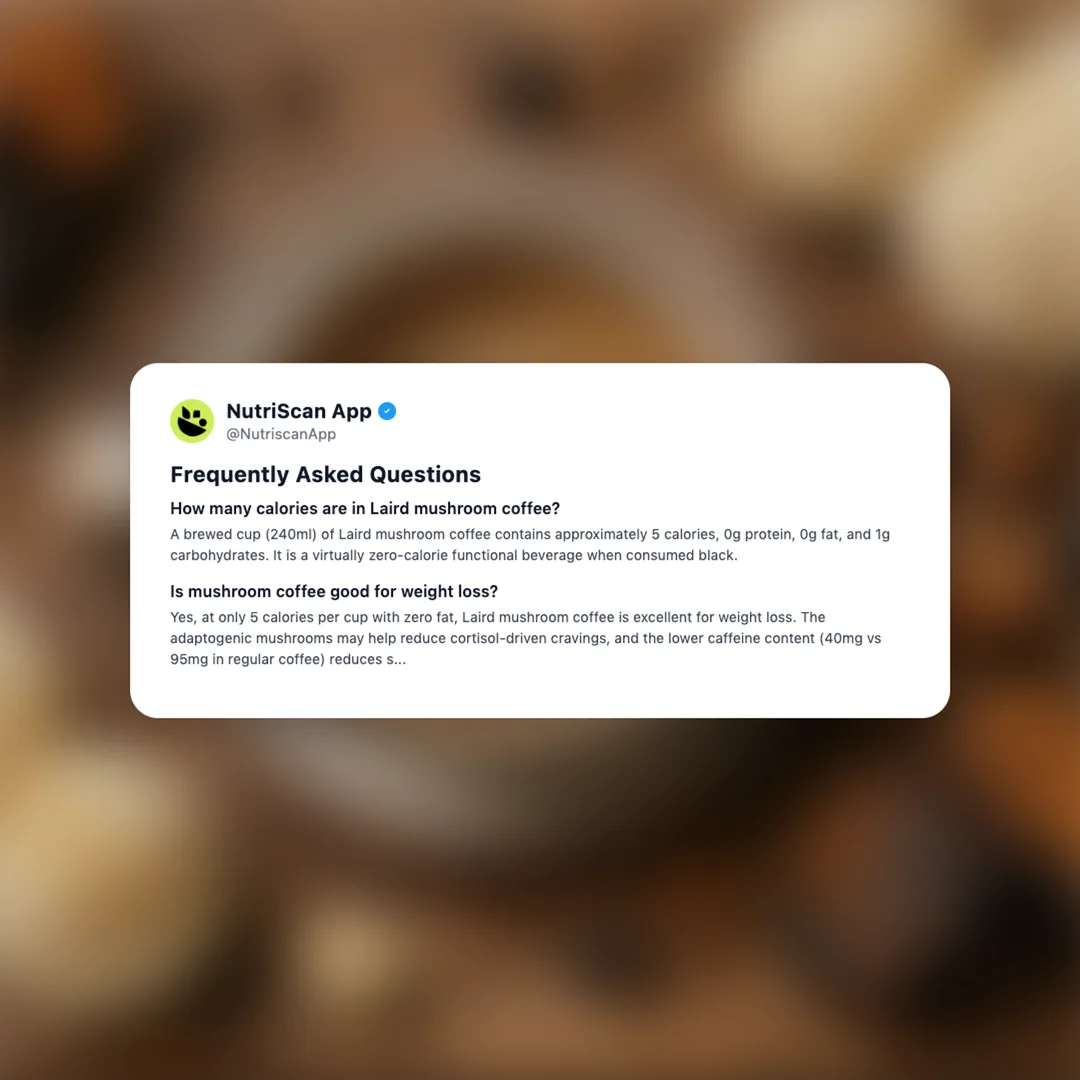
Task: Click the 'Yes, at only 5 calories' answer
Action: pyautogui.click(x=497, y=617)
